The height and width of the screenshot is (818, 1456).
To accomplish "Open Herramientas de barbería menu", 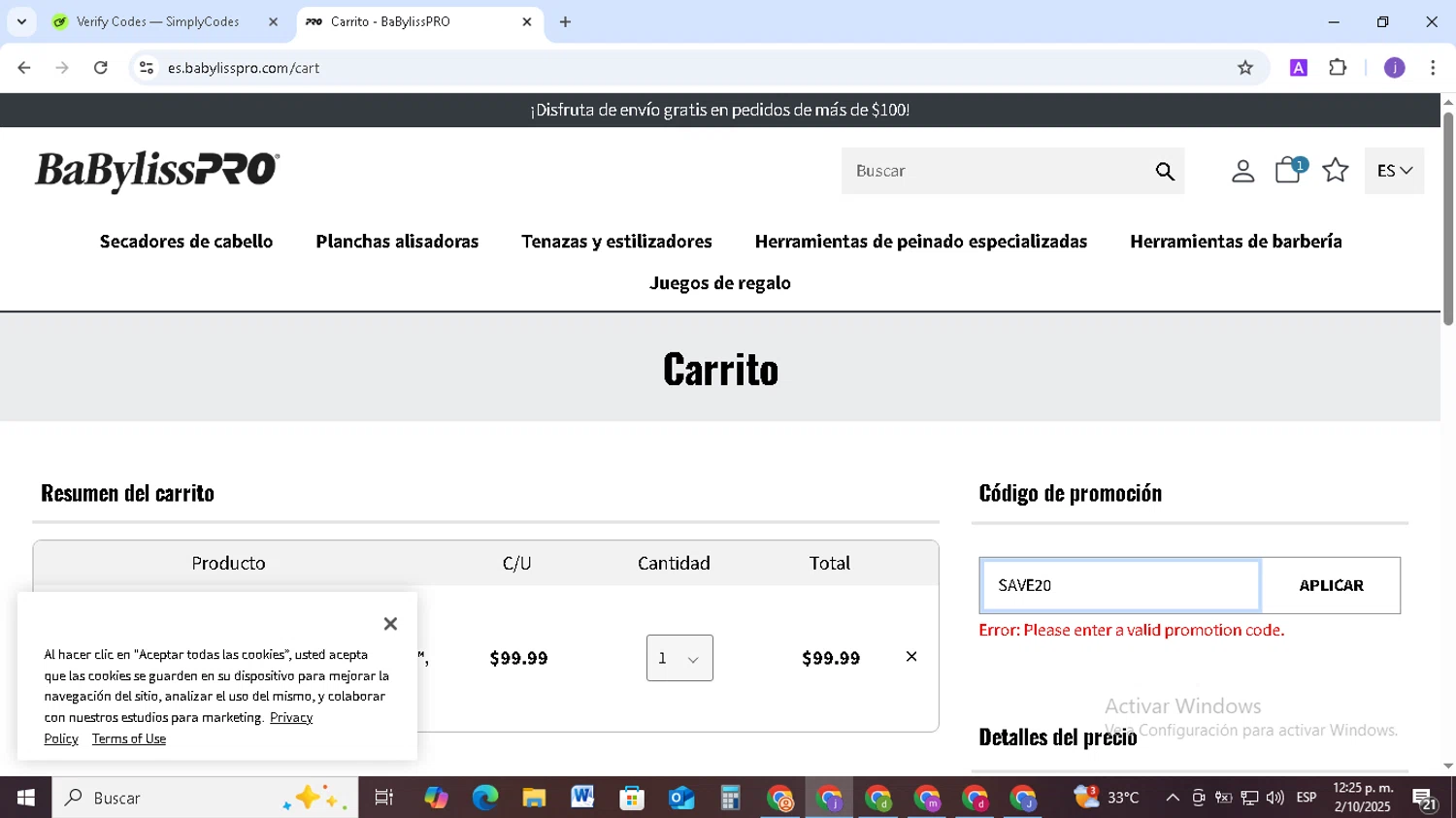I will tap(1236, 242).
